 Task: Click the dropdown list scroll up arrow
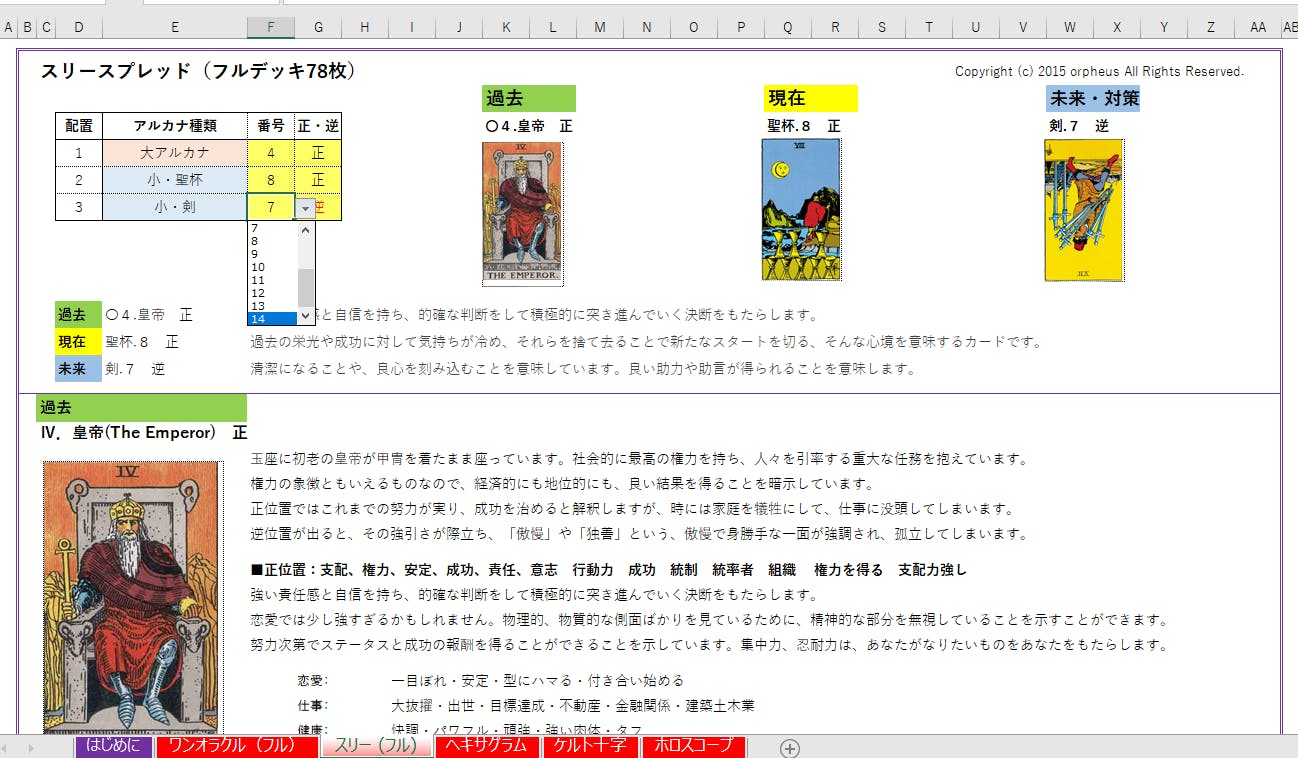[x=306, y=229]
